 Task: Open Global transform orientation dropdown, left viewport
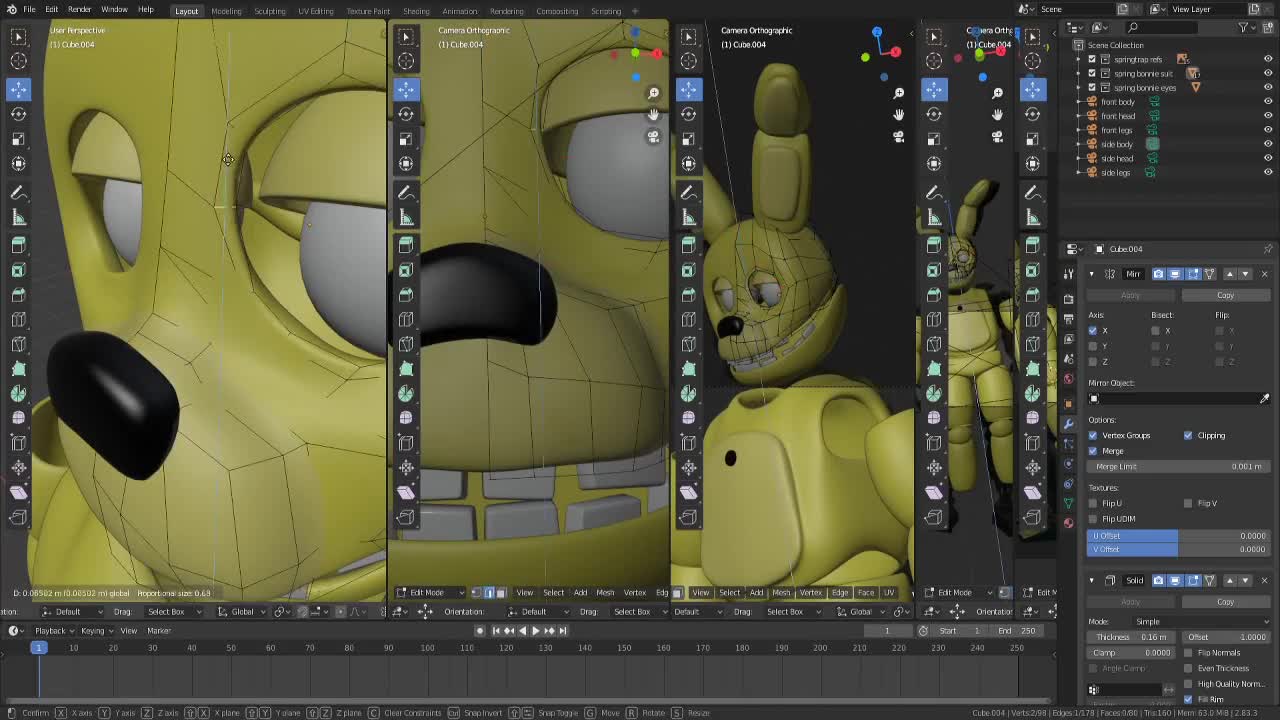coord(242,611)
